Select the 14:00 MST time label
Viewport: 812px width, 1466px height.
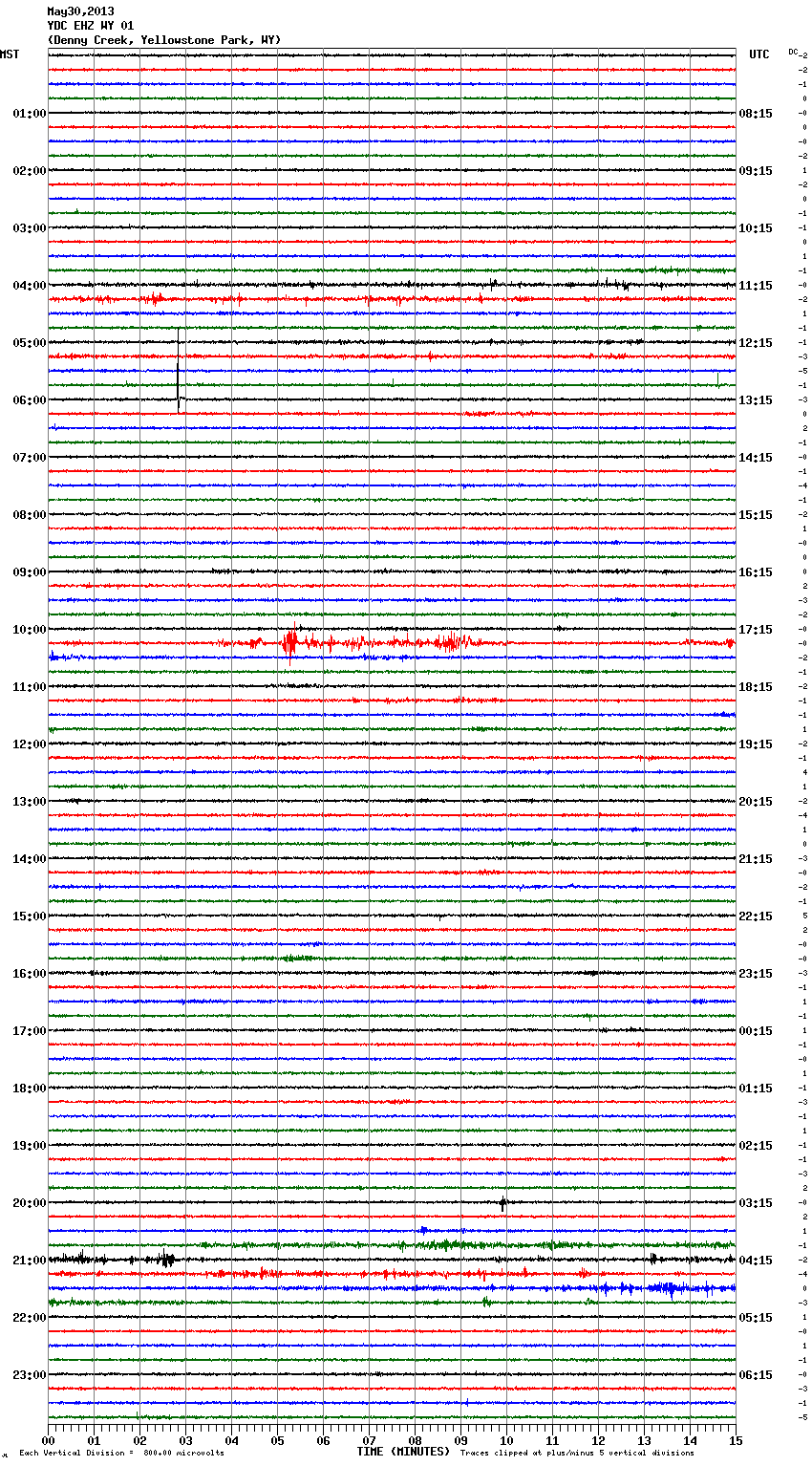pyautogui.click(x=30, y=859)
